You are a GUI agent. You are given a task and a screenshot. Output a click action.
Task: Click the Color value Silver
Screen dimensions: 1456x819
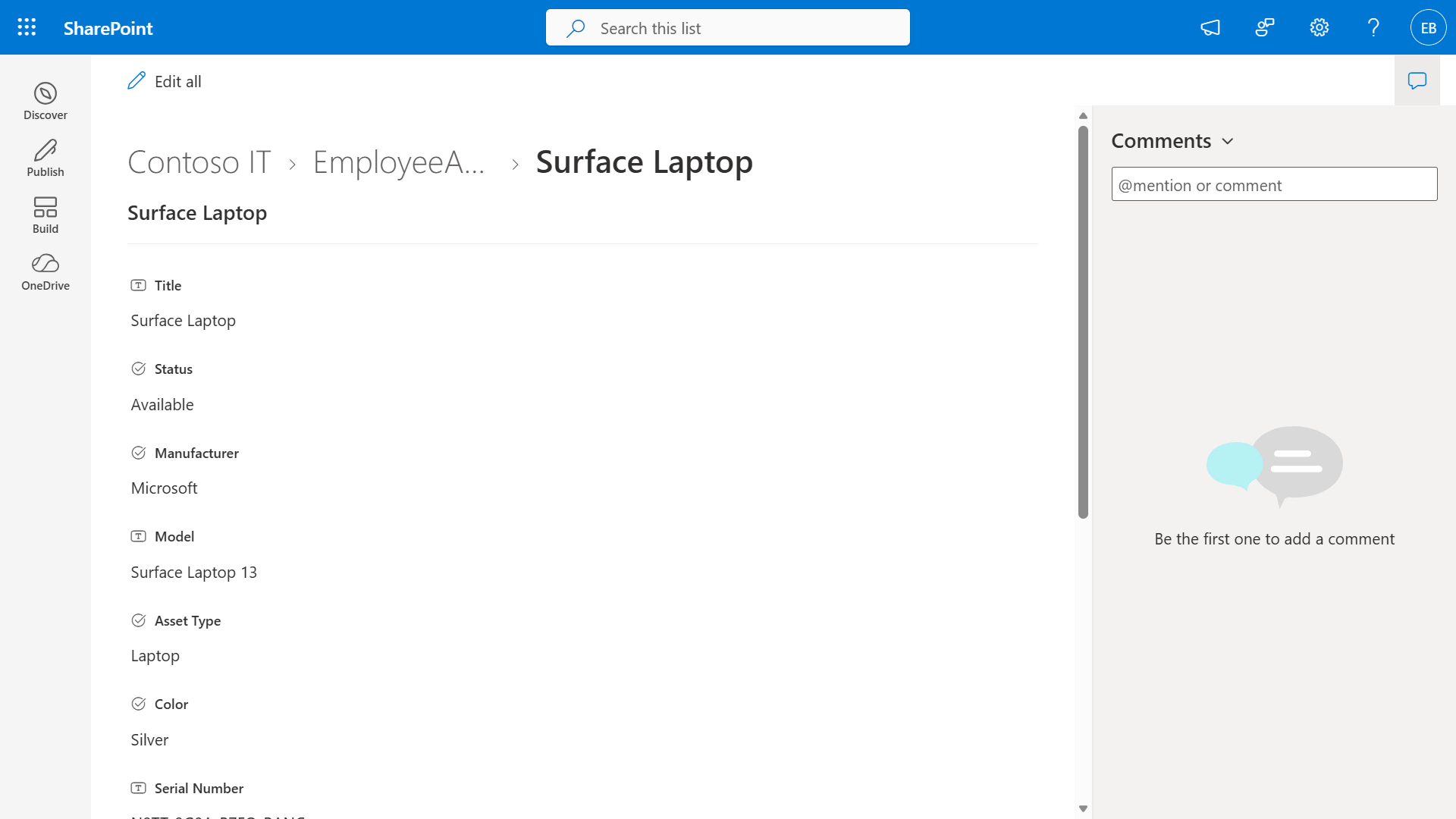coord(149,740)
